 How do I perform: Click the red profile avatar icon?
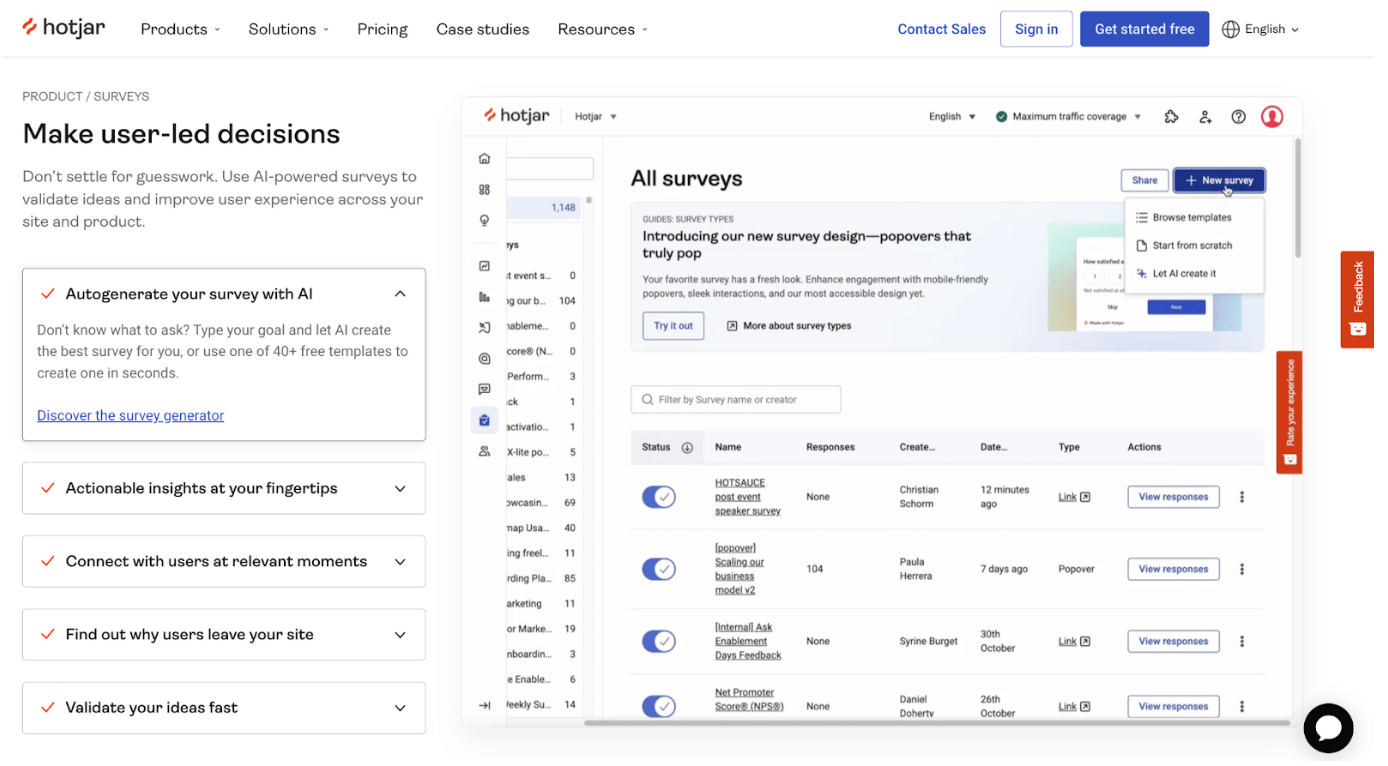pyautogui.click(x=1272, y=116)
